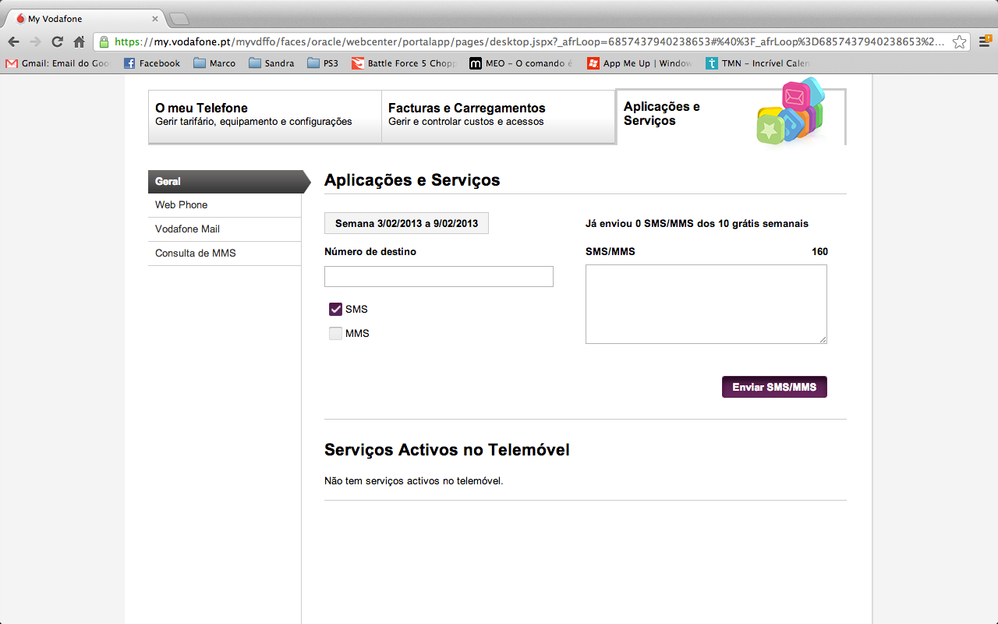Open the home page via the home icon
The height and width of the screenshot is (624, 998).
(x=79, y=43)
